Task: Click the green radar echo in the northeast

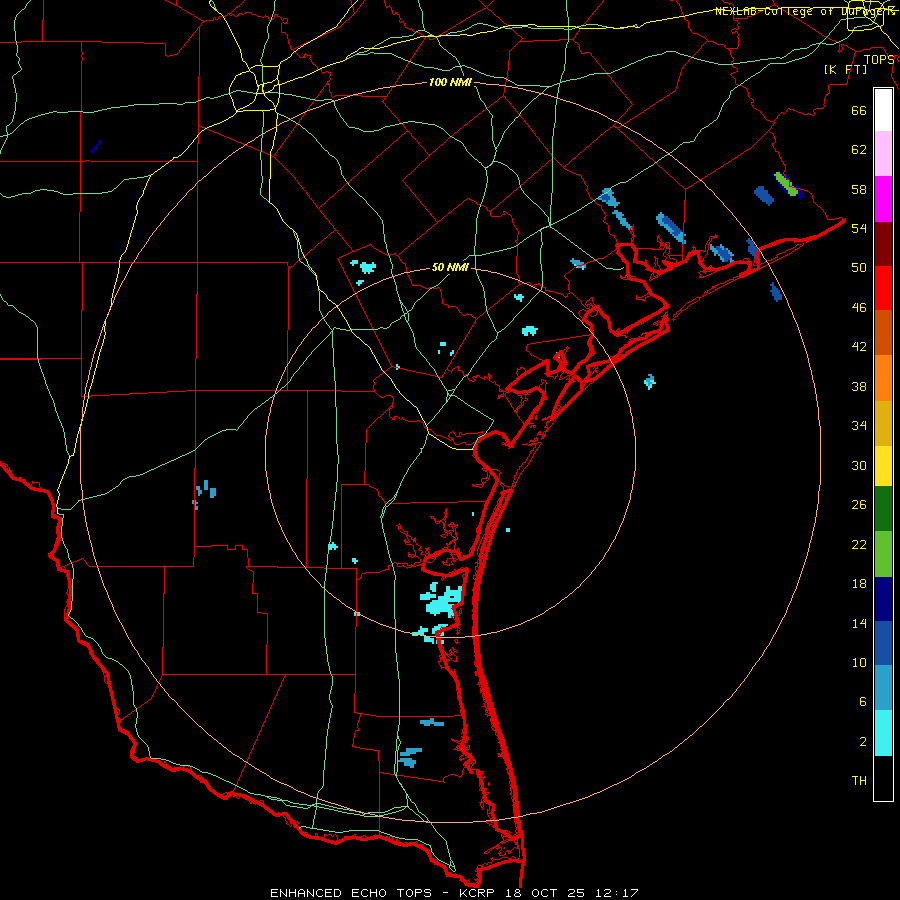Action: coord(786,184)
